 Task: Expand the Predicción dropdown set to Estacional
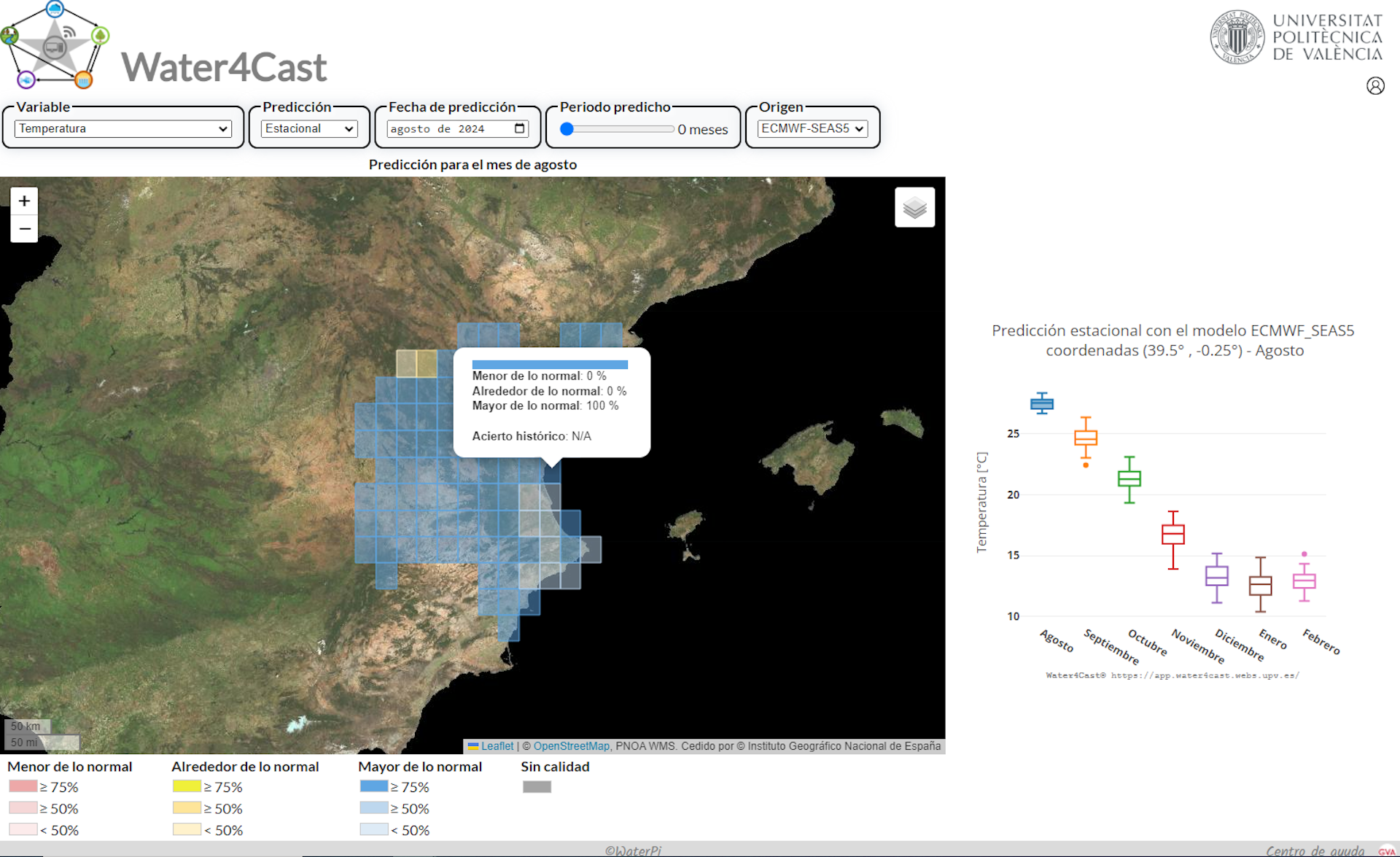tap(309, 129)
